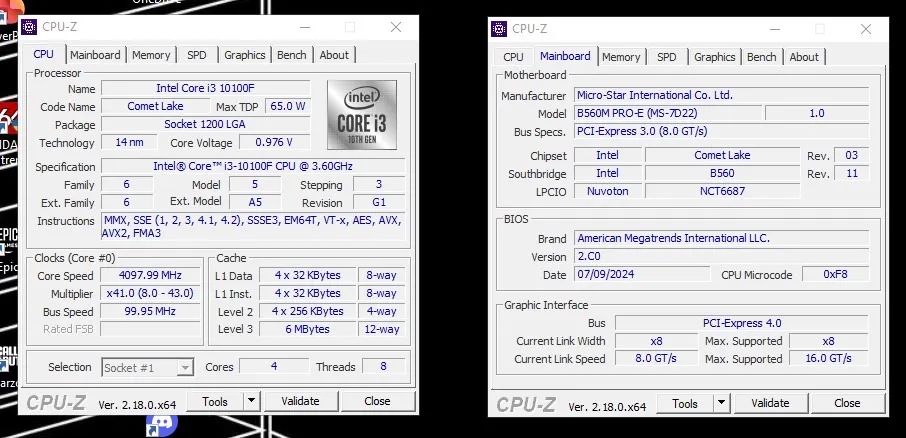Screen dimensions: 906x438
Task: Click the BIOS version '2.C0'
Action: (721, 256)
